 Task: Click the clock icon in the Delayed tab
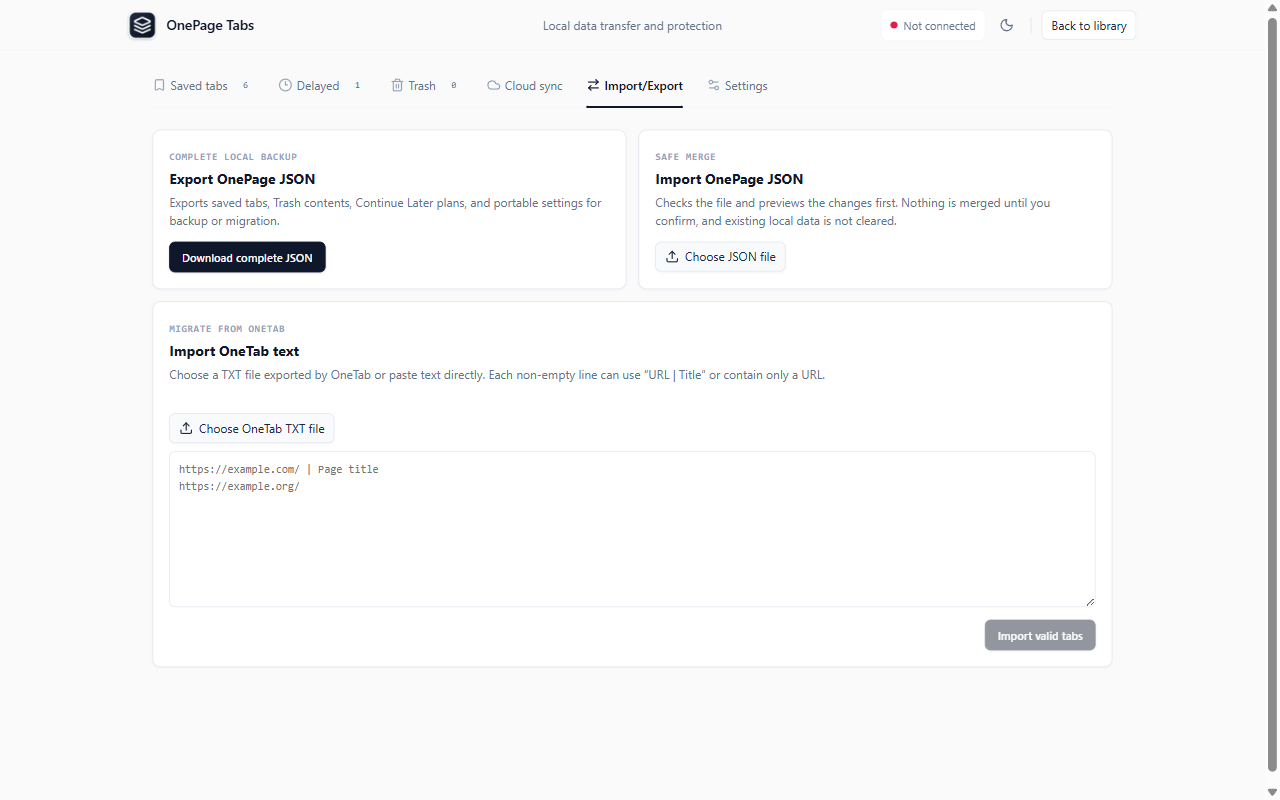[285, 85]
